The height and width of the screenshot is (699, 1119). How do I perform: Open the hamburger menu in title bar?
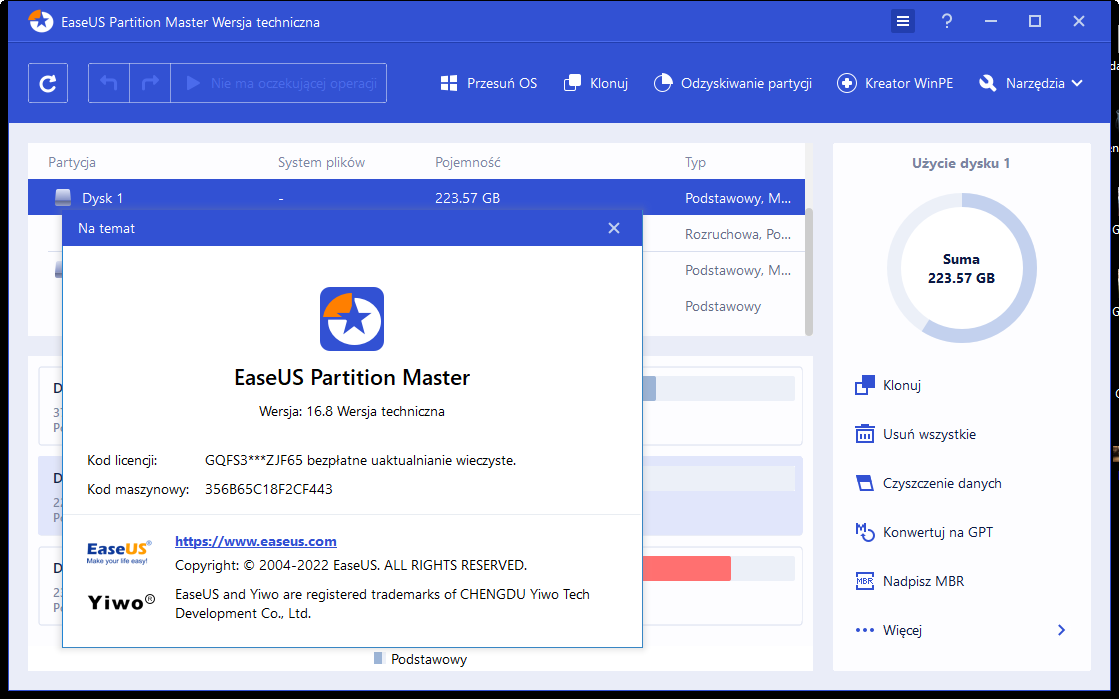pos(903,21)
